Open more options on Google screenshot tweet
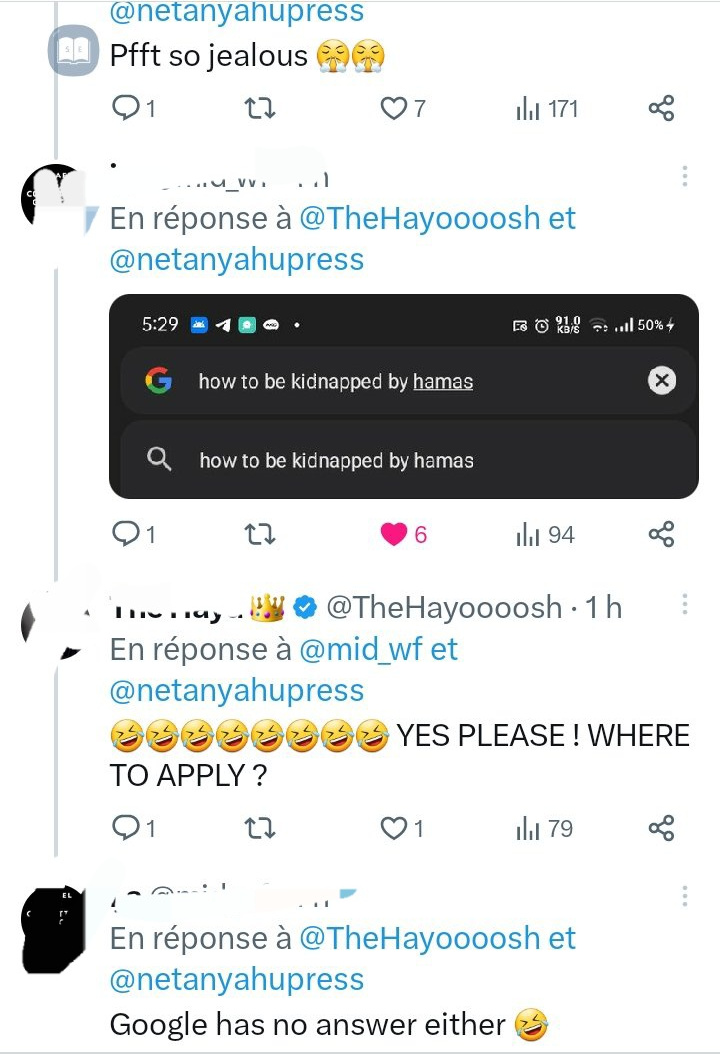 point(684,176)
